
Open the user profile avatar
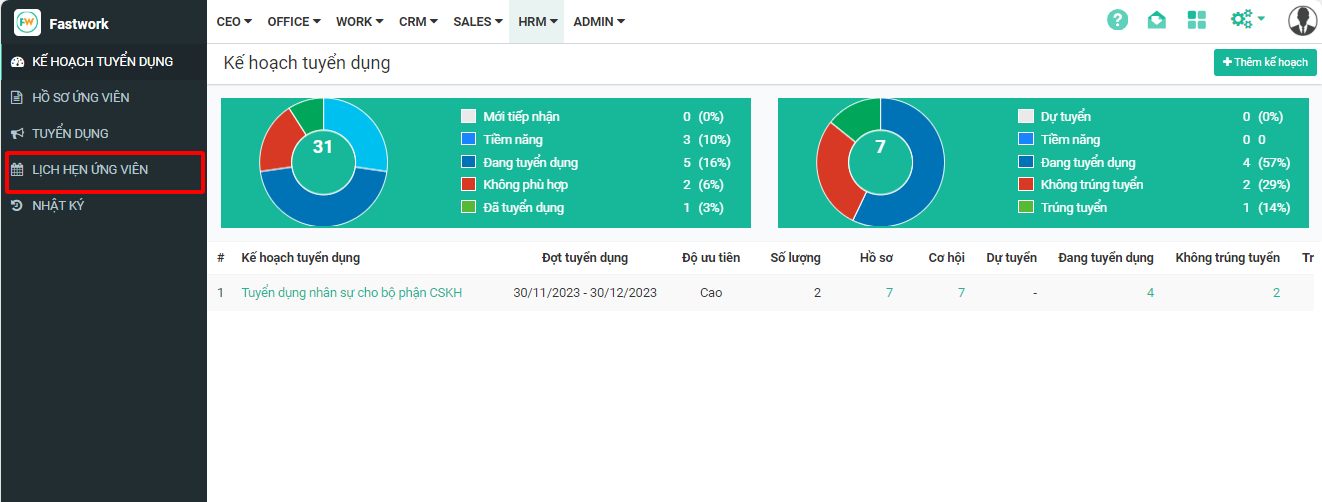pos(1302,20)
